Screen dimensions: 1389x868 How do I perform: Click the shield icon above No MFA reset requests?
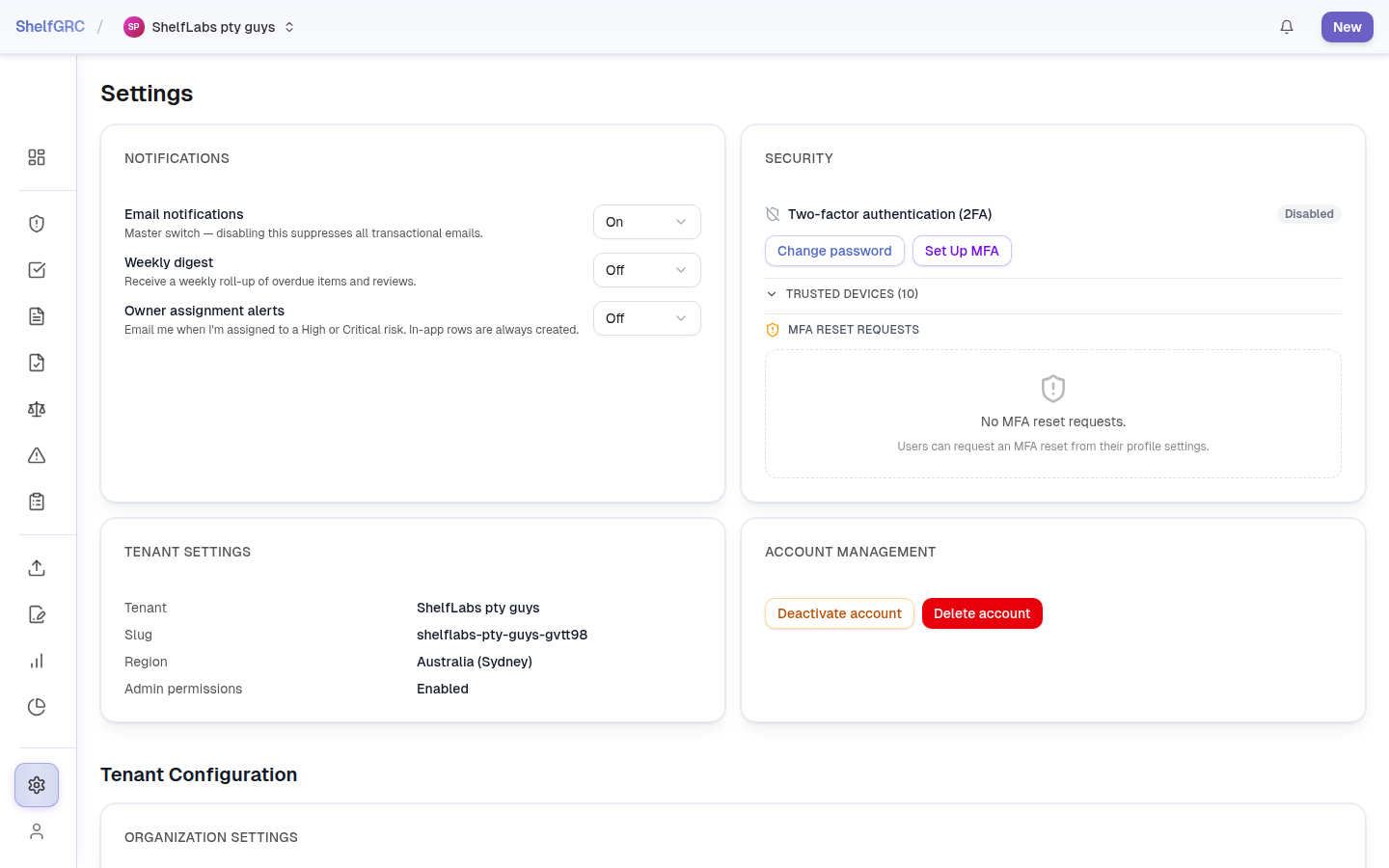point(1053,389)
